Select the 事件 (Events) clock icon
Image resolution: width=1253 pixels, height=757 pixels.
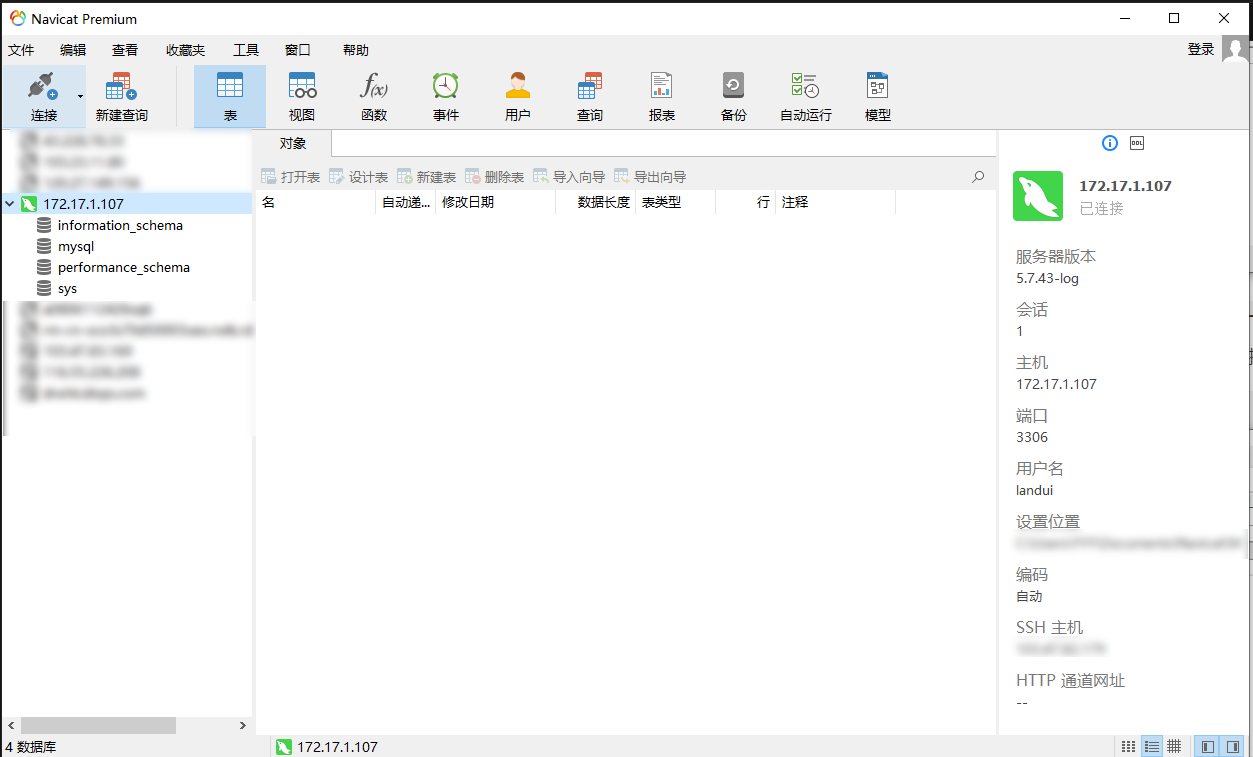coord(445,95)
